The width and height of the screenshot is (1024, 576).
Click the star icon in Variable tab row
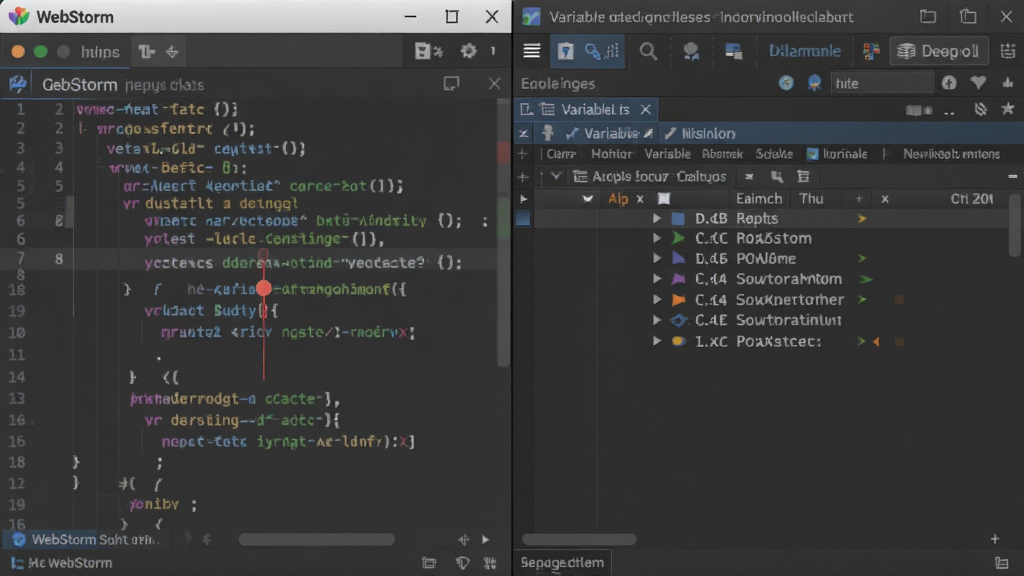tap(1008, 109)
